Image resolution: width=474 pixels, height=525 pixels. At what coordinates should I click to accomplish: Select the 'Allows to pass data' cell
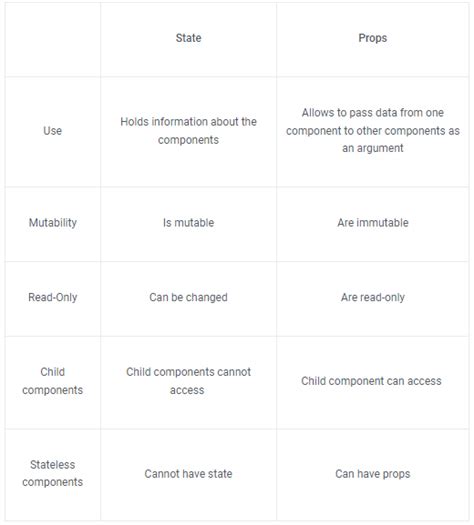[373, 131]
